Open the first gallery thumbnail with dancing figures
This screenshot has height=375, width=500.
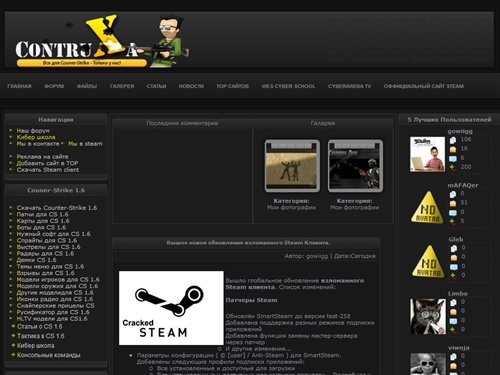(292, 166)
